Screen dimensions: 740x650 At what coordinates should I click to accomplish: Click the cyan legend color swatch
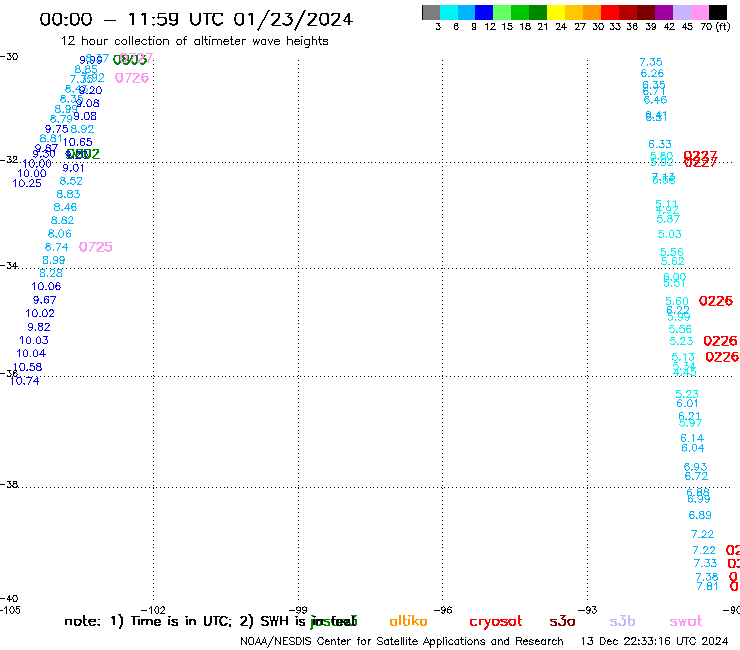[449, 12]
